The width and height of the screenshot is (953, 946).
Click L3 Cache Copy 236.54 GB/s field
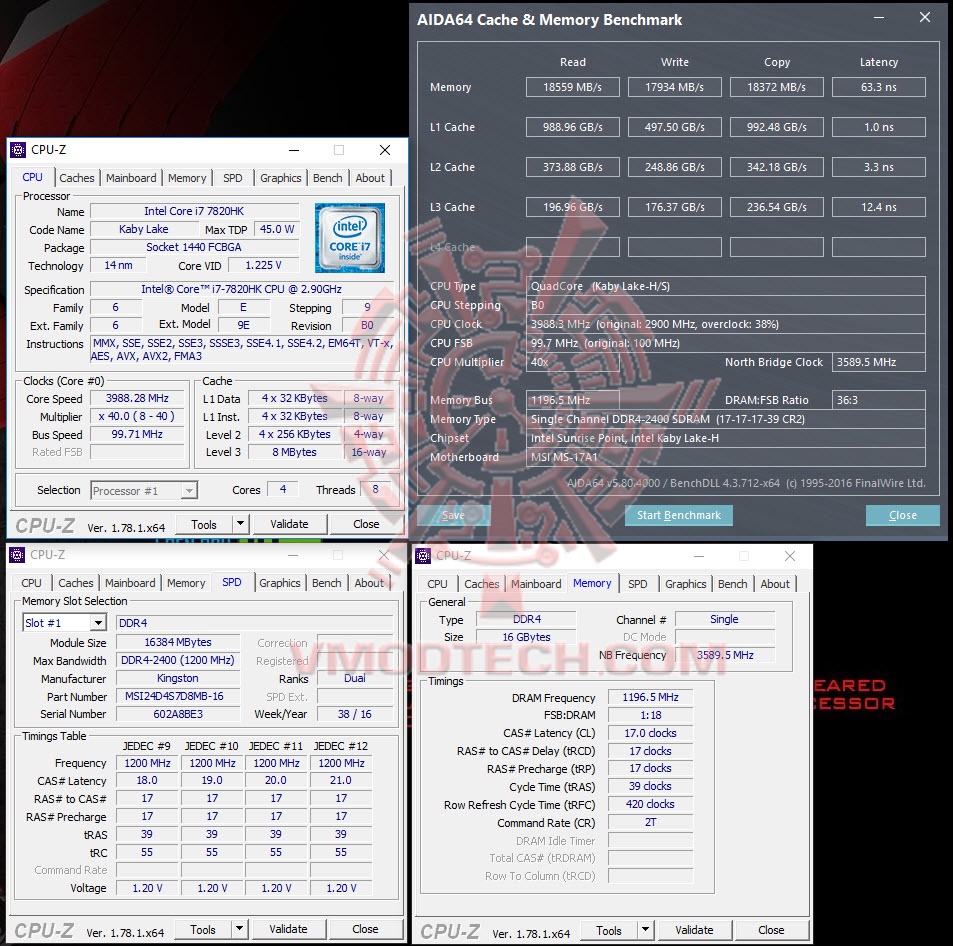tap(777, 207)
